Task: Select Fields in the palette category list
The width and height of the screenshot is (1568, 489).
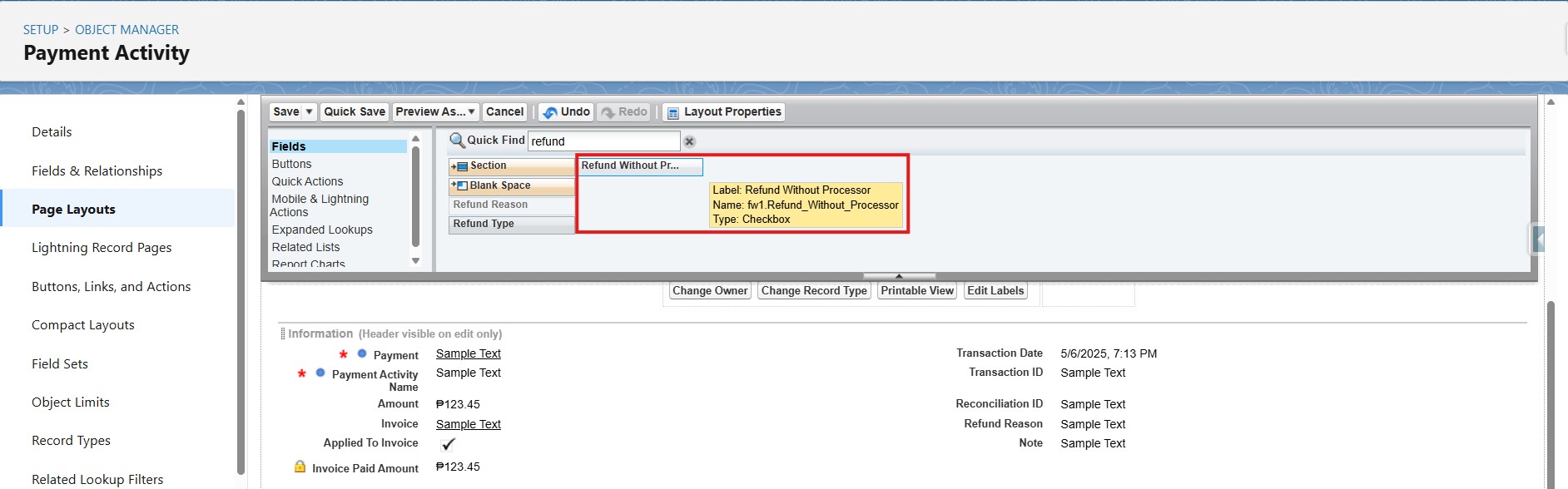Action: click(x=338, y=146)
